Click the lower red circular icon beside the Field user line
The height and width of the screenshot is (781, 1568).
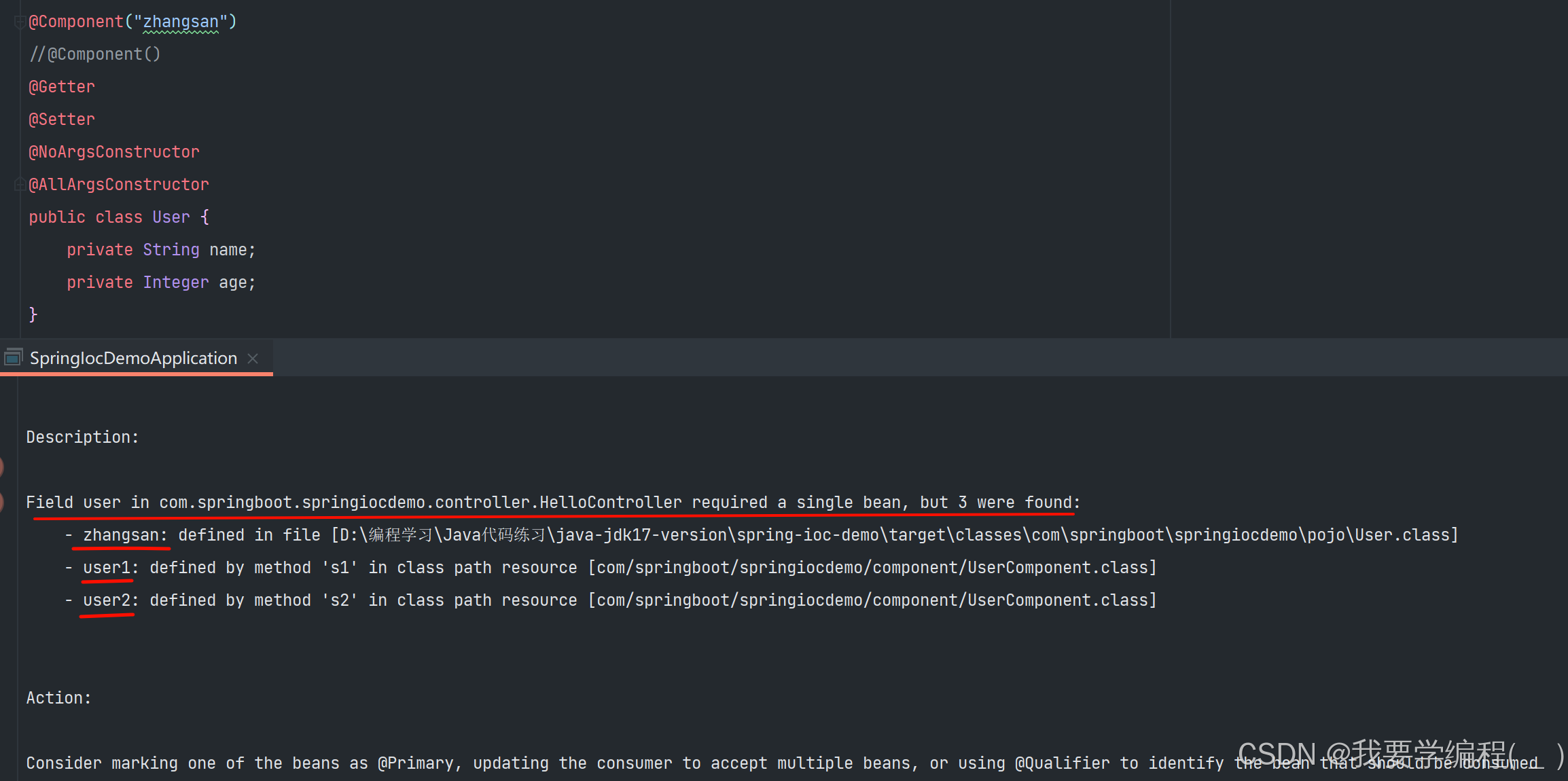click(x=2, y=502)
